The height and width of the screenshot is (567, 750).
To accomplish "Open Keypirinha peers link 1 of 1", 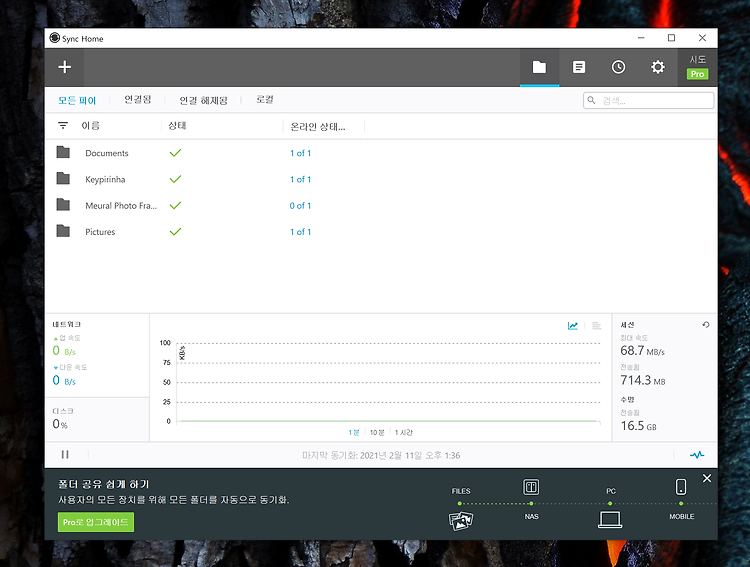I will [300, 179].
